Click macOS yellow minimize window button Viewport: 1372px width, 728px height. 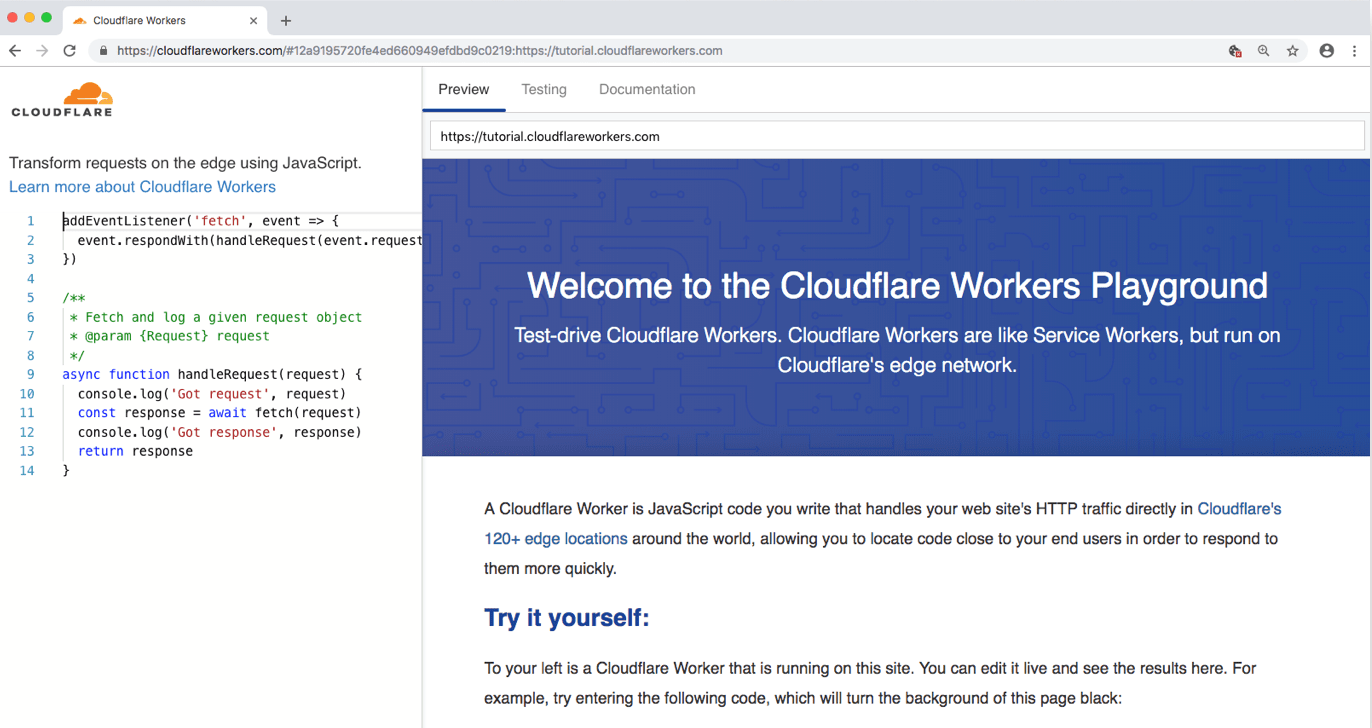tap(29, 18)
